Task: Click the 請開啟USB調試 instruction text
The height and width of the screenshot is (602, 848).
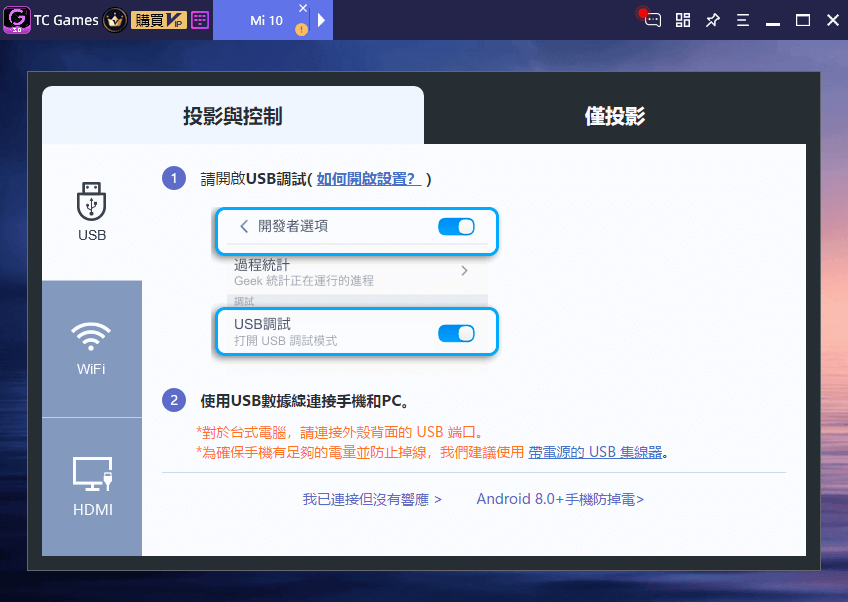Action: [254, 178]
